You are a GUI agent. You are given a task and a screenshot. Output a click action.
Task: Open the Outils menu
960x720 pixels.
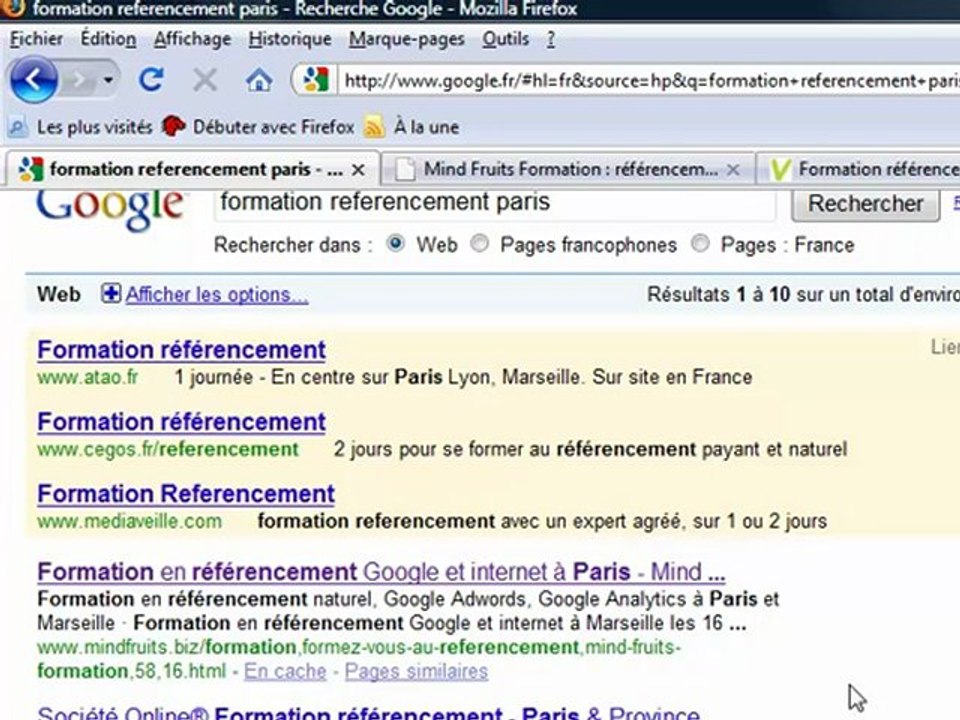(506, 39)
